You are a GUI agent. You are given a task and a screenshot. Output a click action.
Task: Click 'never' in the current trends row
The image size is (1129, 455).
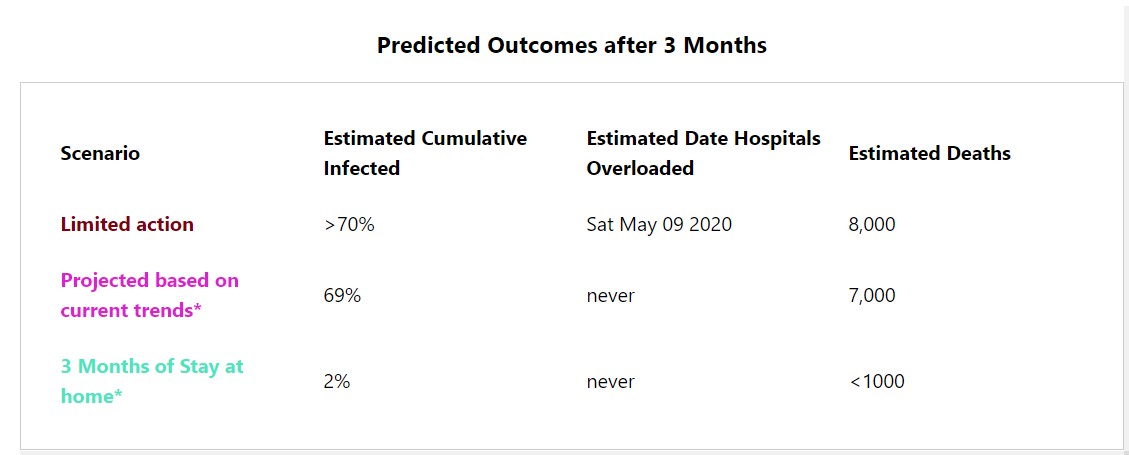pyautogui.click(x=610, y=295)
